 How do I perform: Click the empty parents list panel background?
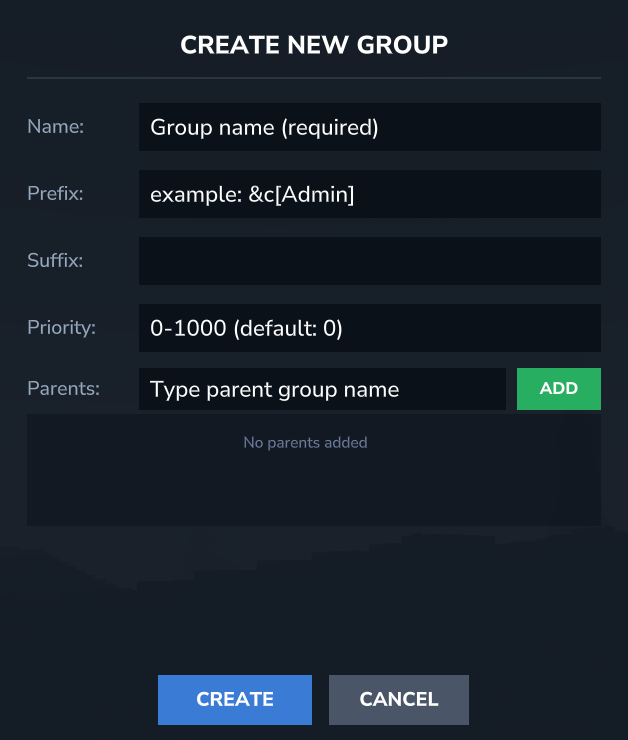coord(314,492)
